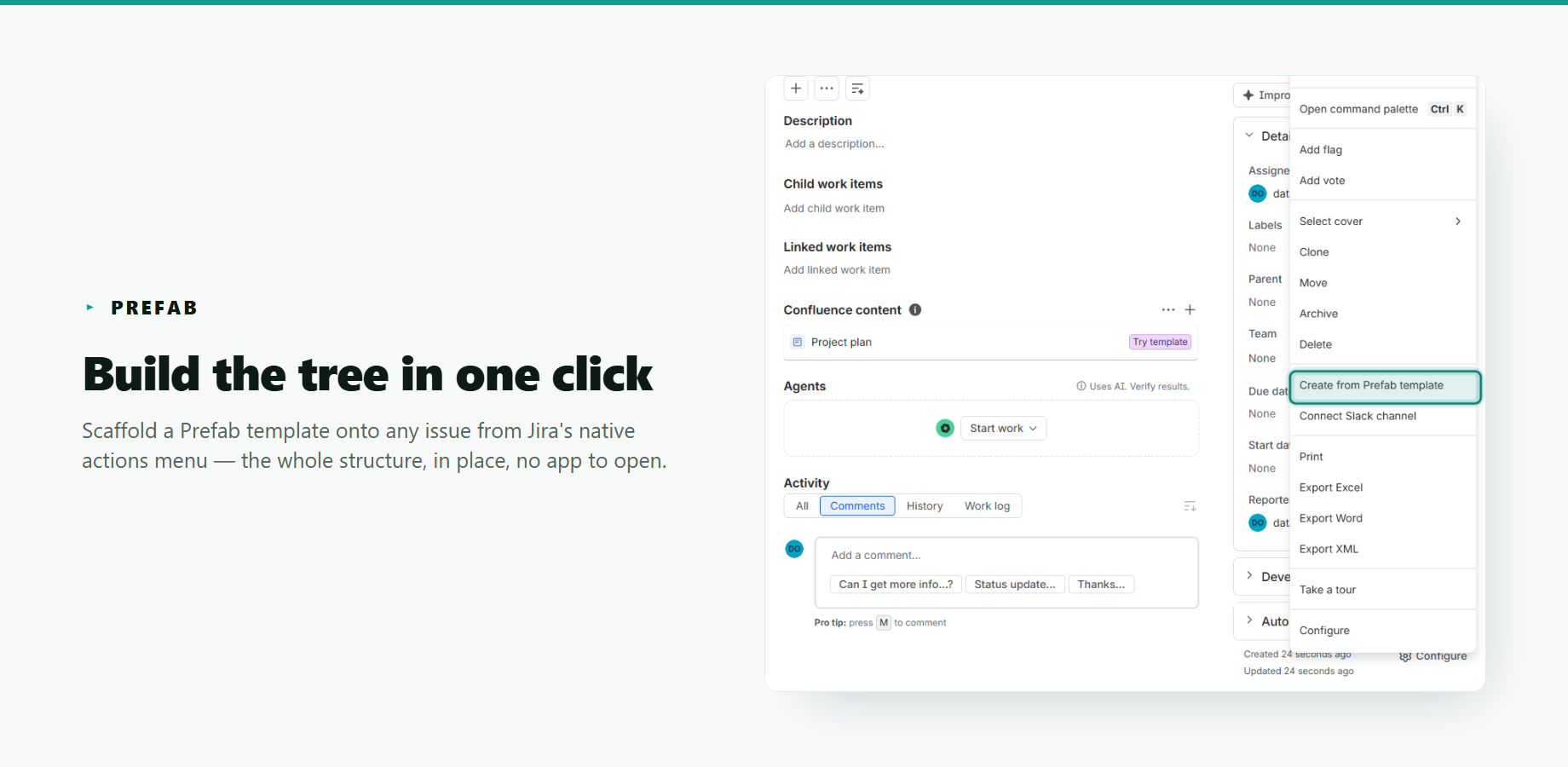1568x767 pixels.
Task: Open the Confluence content three-dots menu
Action: click(1168, 310)
